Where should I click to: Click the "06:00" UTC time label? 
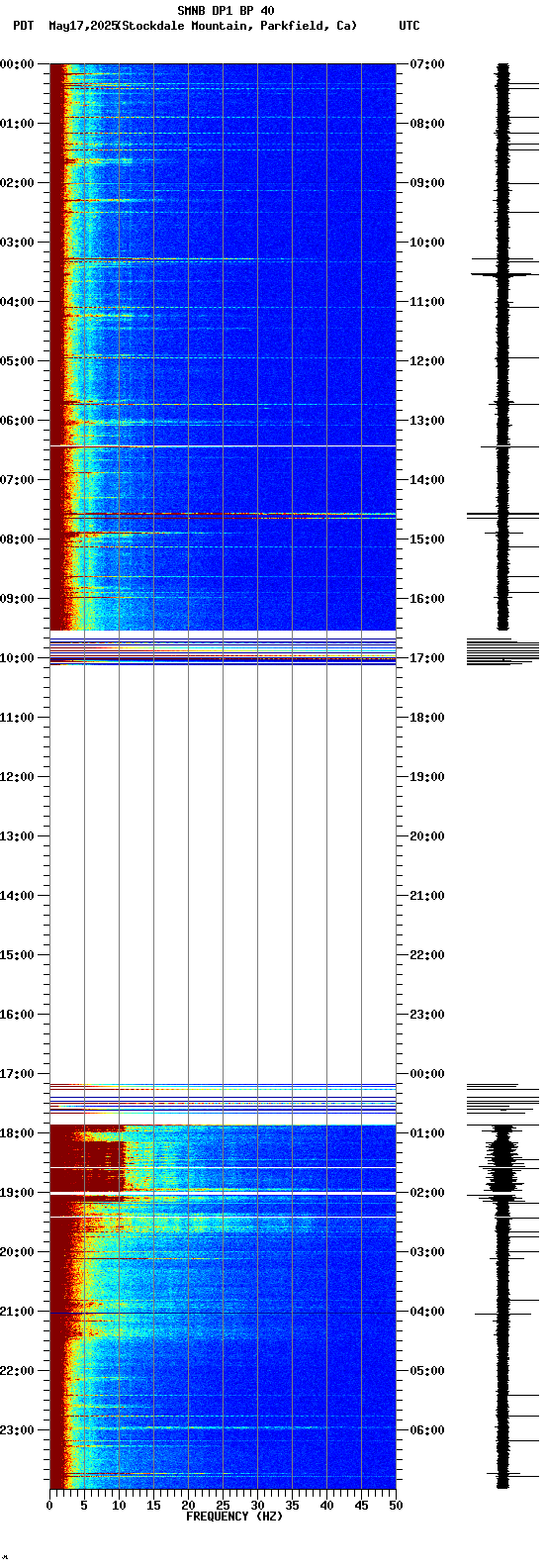click(427, 1430)
